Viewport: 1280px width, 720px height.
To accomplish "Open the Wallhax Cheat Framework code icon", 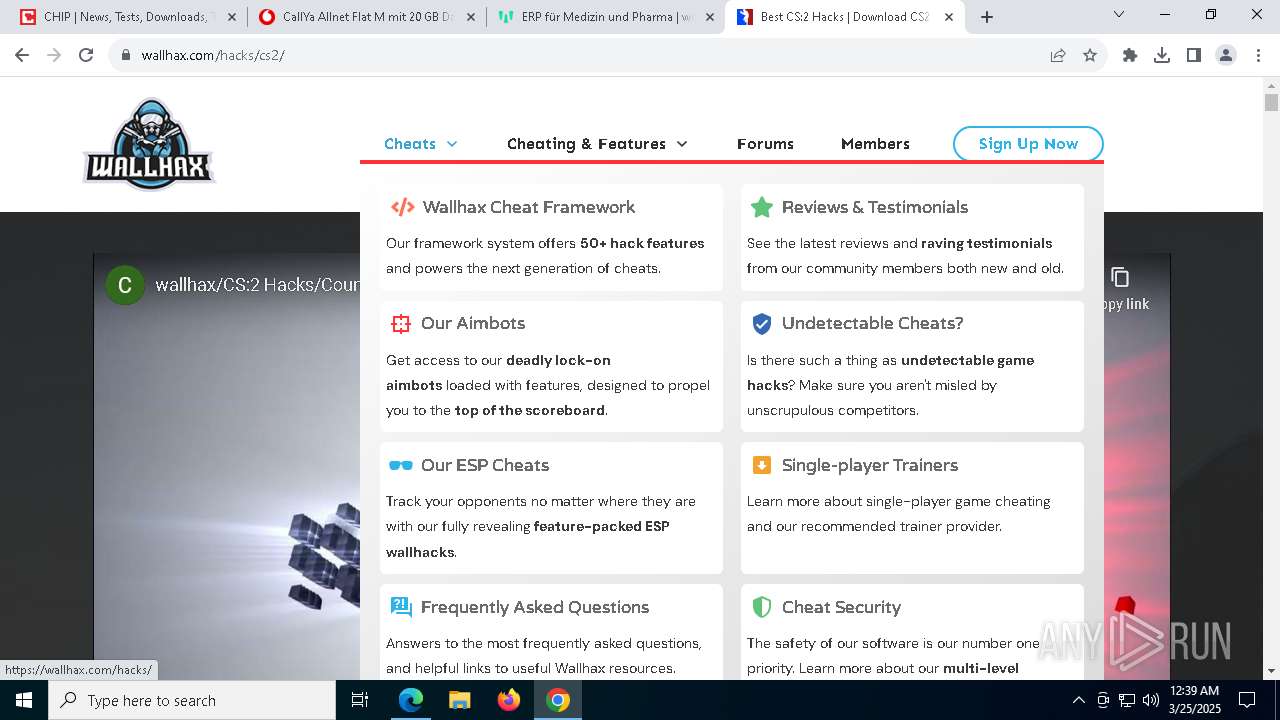I will point(402,207).
